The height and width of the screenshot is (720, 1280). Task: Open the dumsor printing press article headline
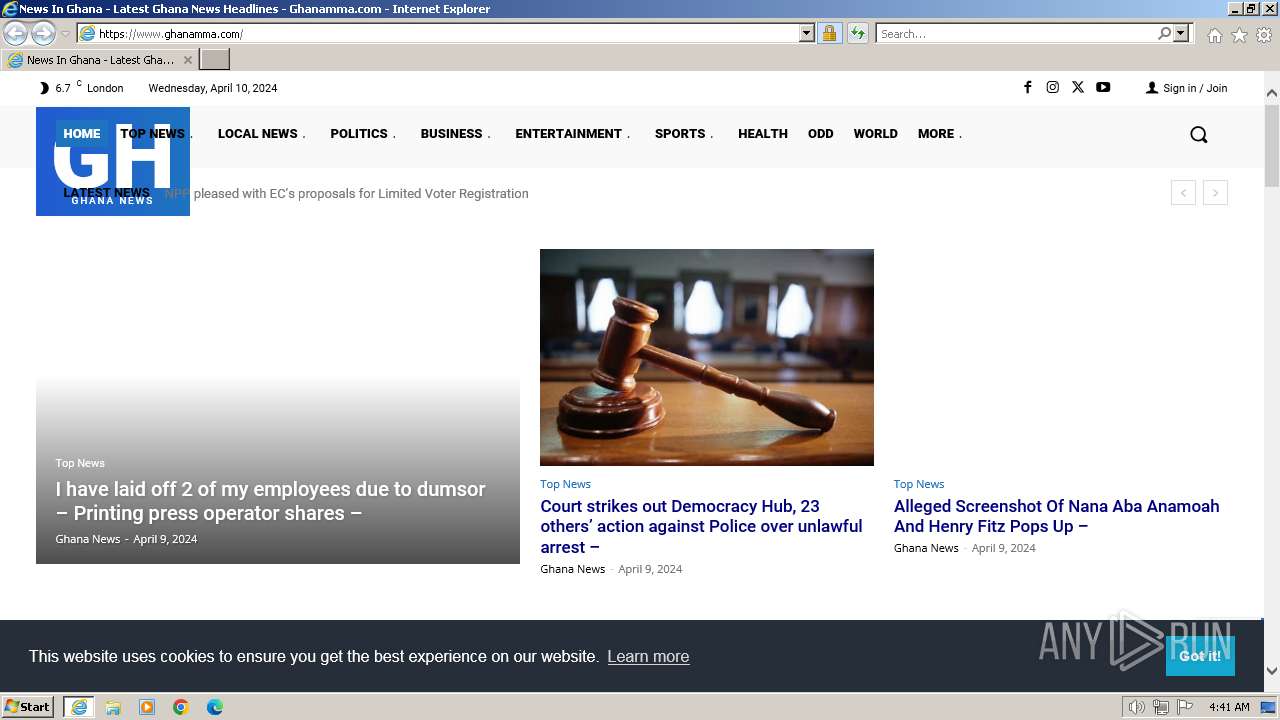tap(270, 501)
